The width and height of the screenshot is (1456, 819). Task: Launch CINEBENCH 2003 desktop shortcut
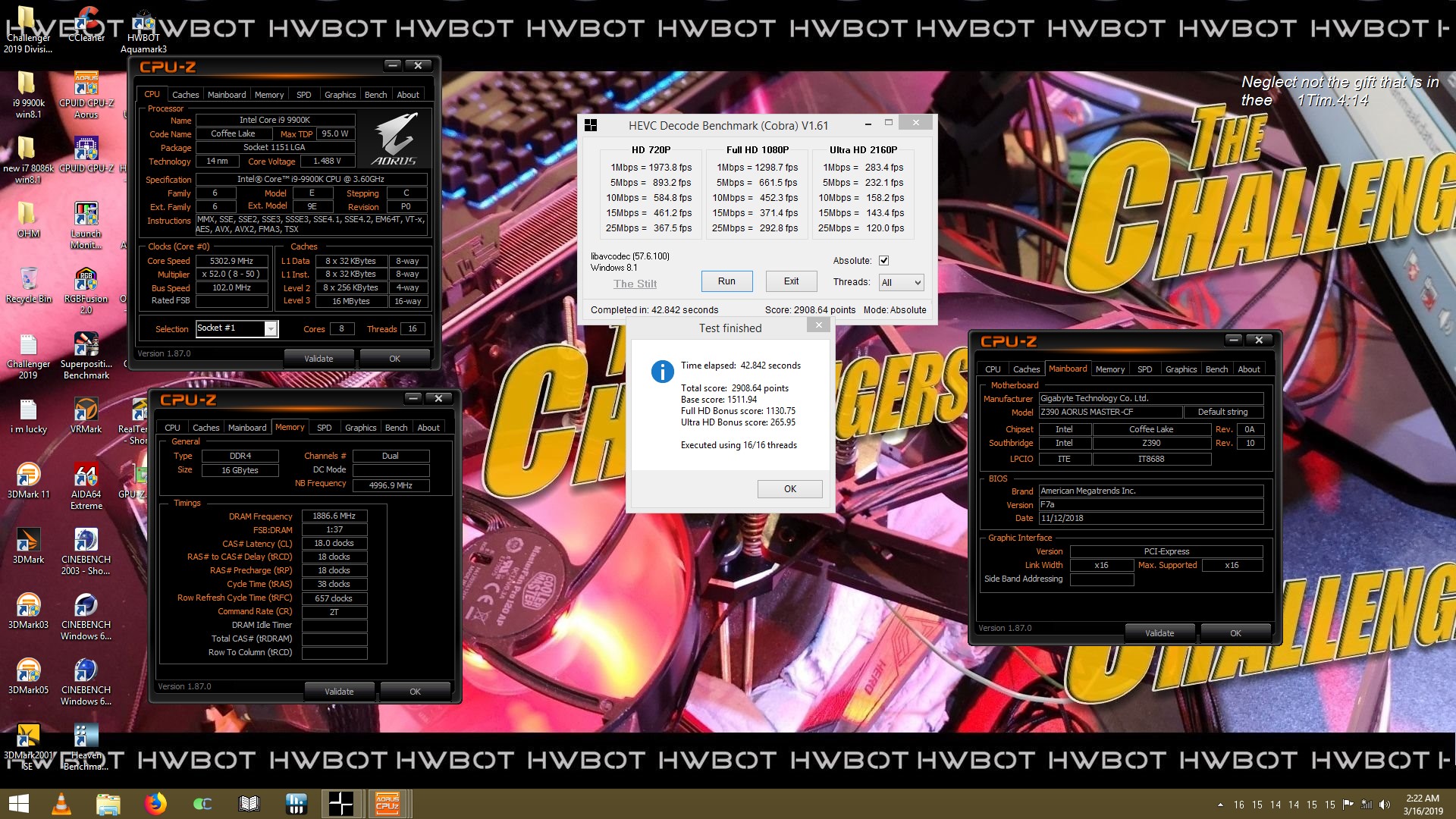[x=86, y=552]
